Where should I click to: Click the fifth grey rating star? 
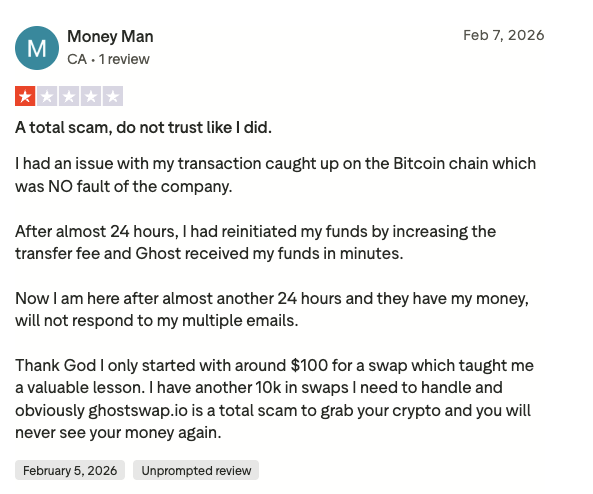pos(113,96)
